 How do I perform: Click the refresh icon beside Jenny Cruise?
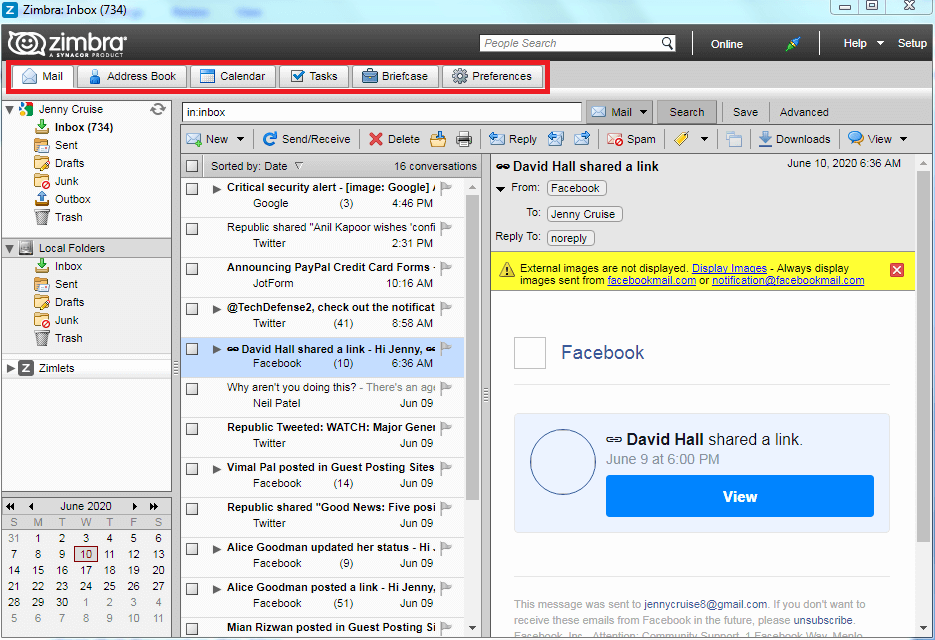point(158,109)
